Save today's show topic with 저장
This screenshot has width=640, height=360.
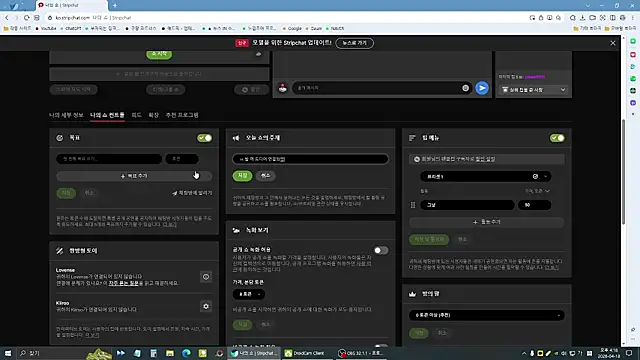[242, 176]
